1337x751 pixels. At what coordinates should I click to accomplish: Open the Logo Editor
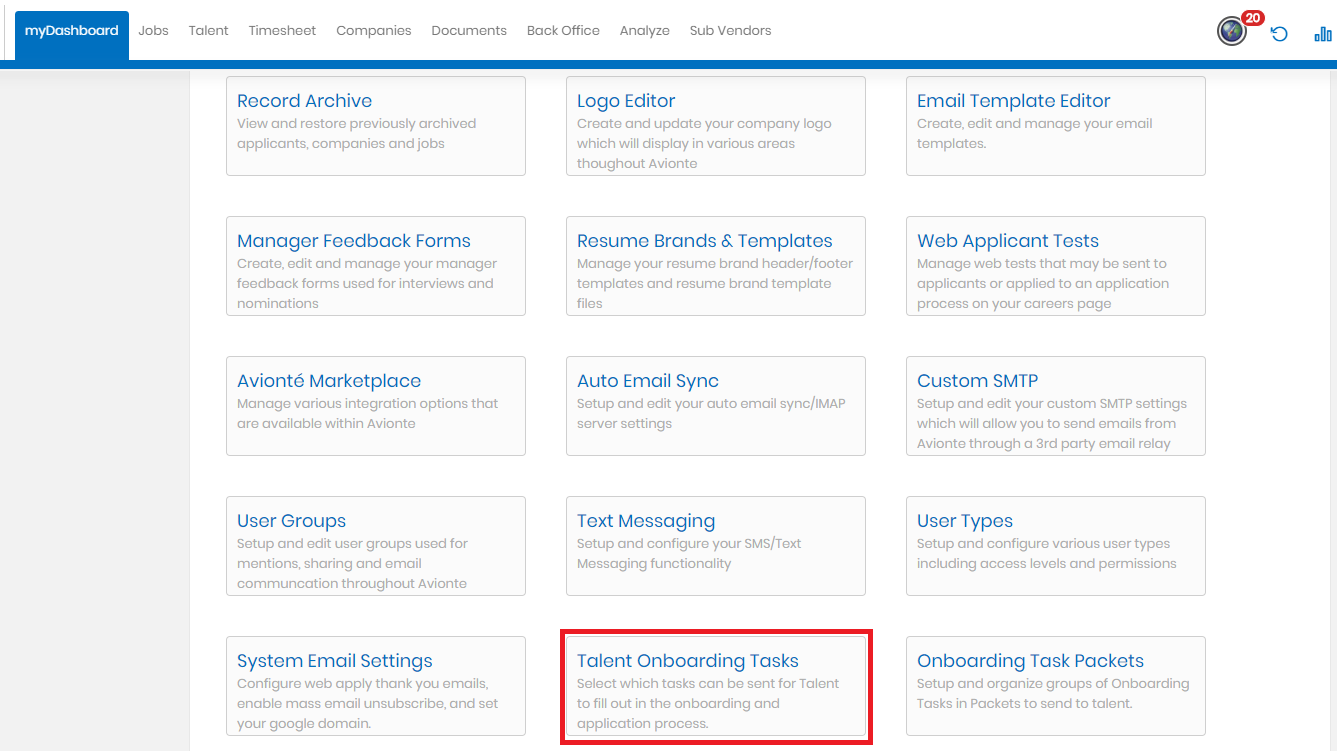(626, 101)
